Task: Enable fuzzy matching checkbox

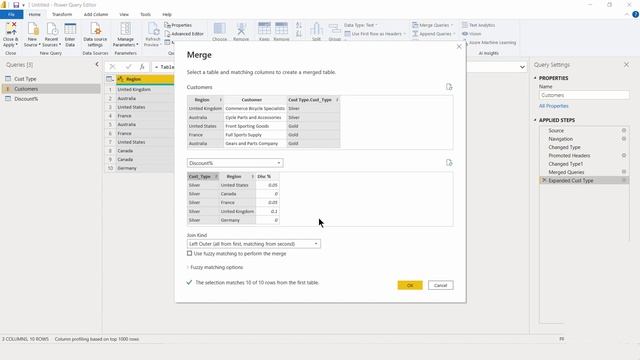Action: pos(189,253)
